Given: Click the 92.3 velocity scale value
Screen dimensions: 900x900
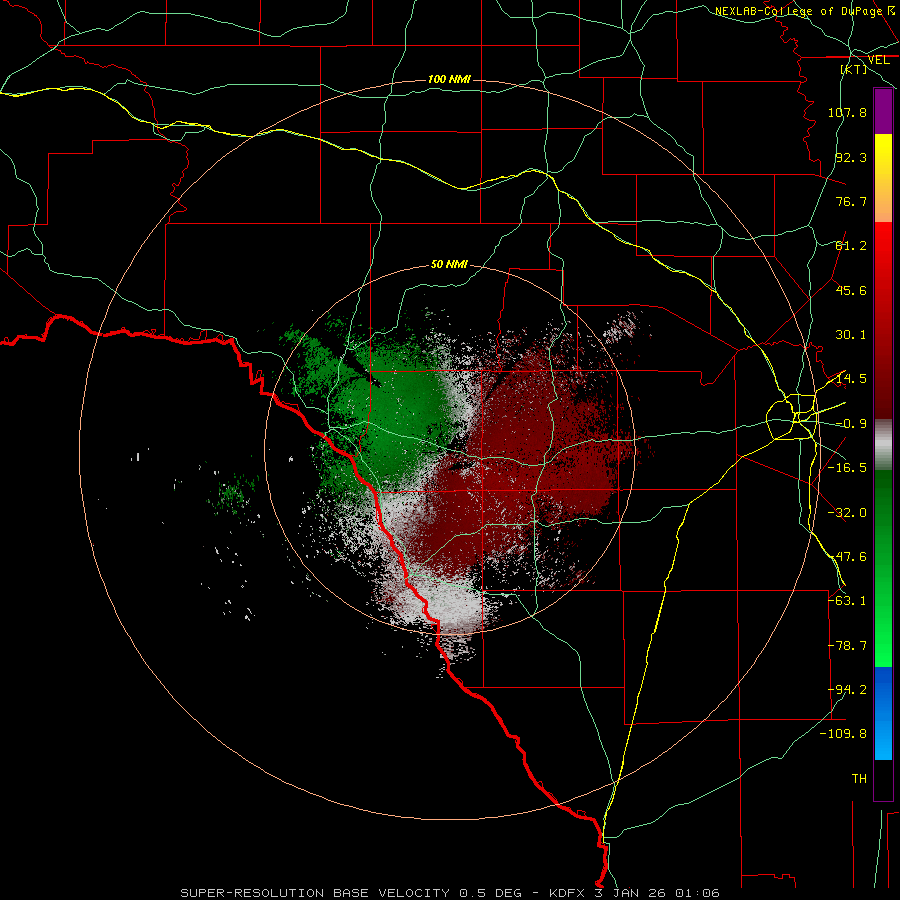Looking at the screenshot, I should click(851, 157).
